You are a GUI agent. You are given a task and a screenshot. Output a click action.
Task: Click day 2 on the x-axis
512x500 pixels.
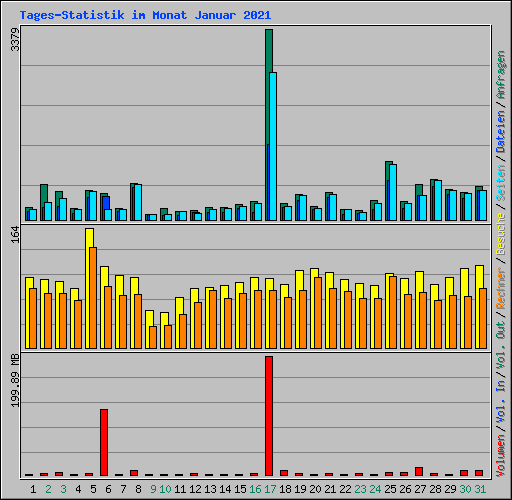(48, 489)
